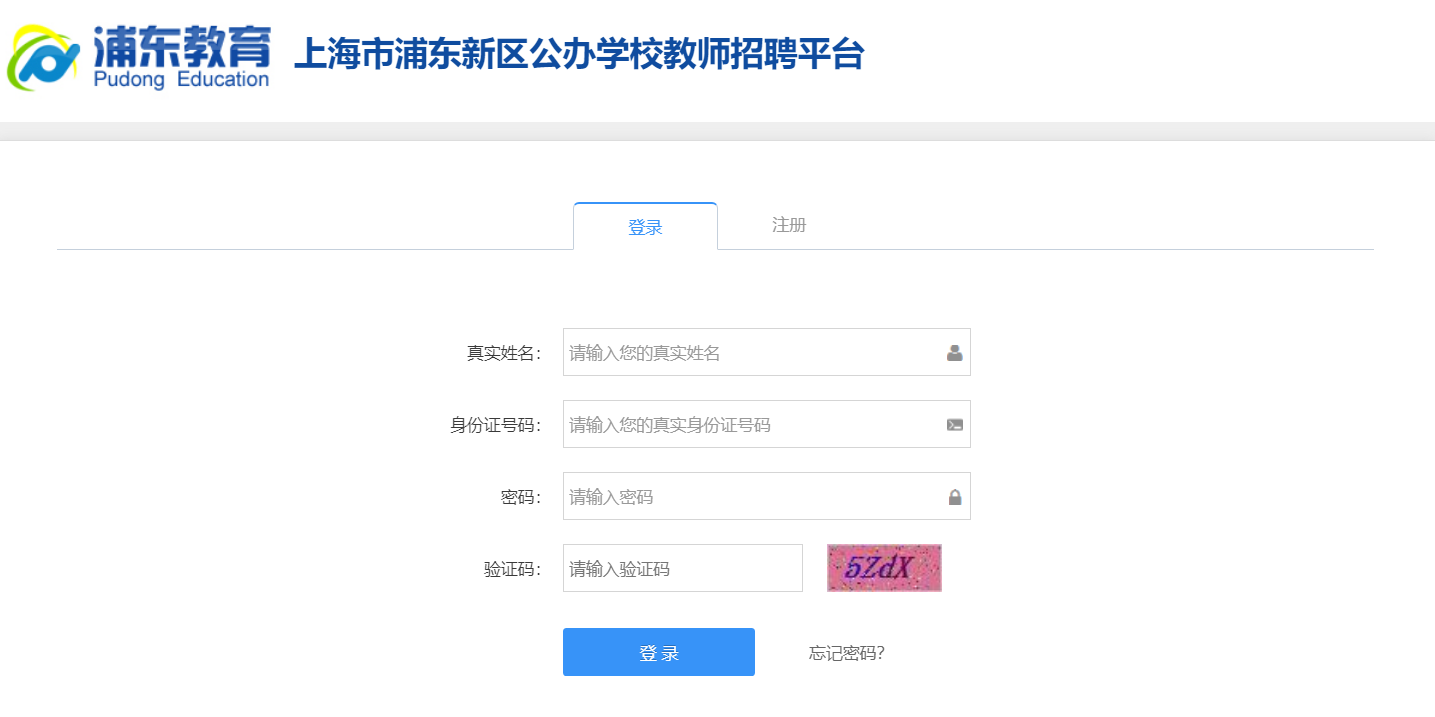
Task: Click the 验证码: field label
Action: click(512, 569)
